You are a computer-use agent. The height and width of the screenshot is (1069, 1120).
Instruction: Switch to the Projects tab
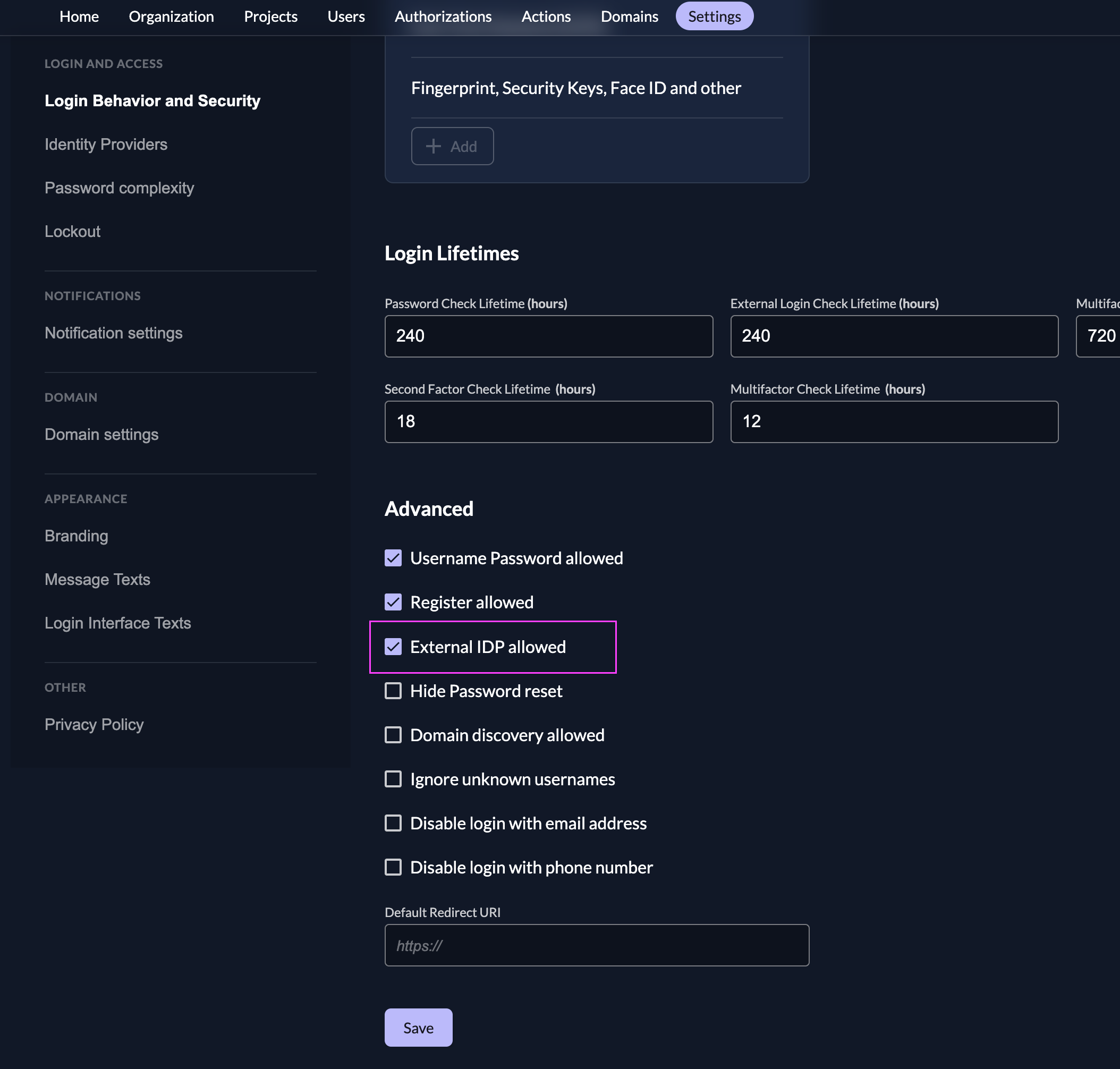(270, 16)
